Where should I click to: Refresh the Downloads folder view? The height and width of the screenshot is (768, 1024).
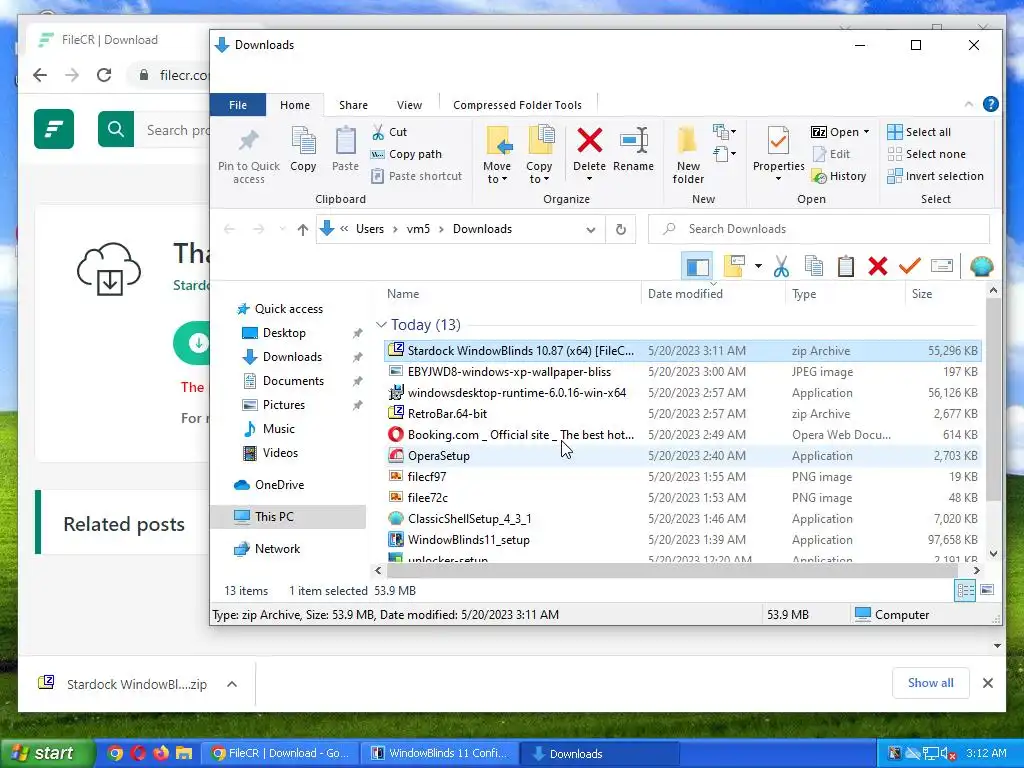620,229
